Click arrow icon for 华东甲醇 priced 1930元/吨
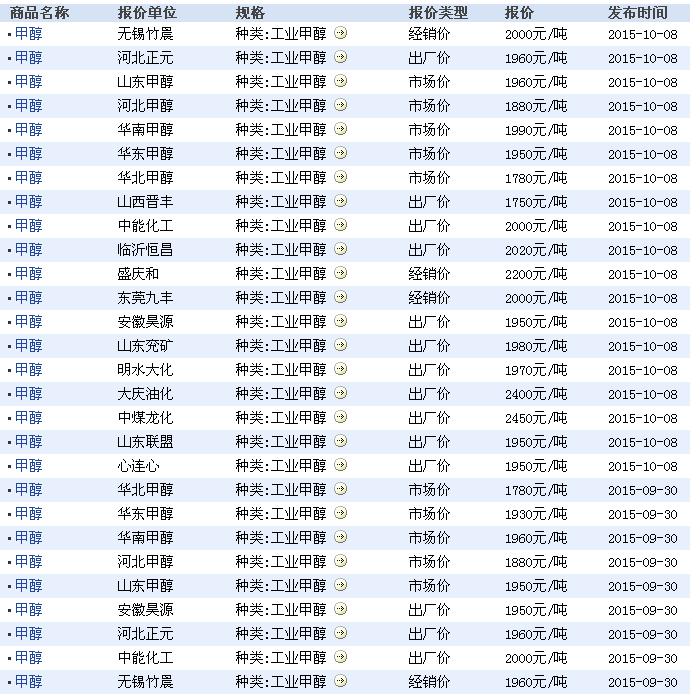The width and height of the screenshot is (694, 695). [x=340, y=513]
